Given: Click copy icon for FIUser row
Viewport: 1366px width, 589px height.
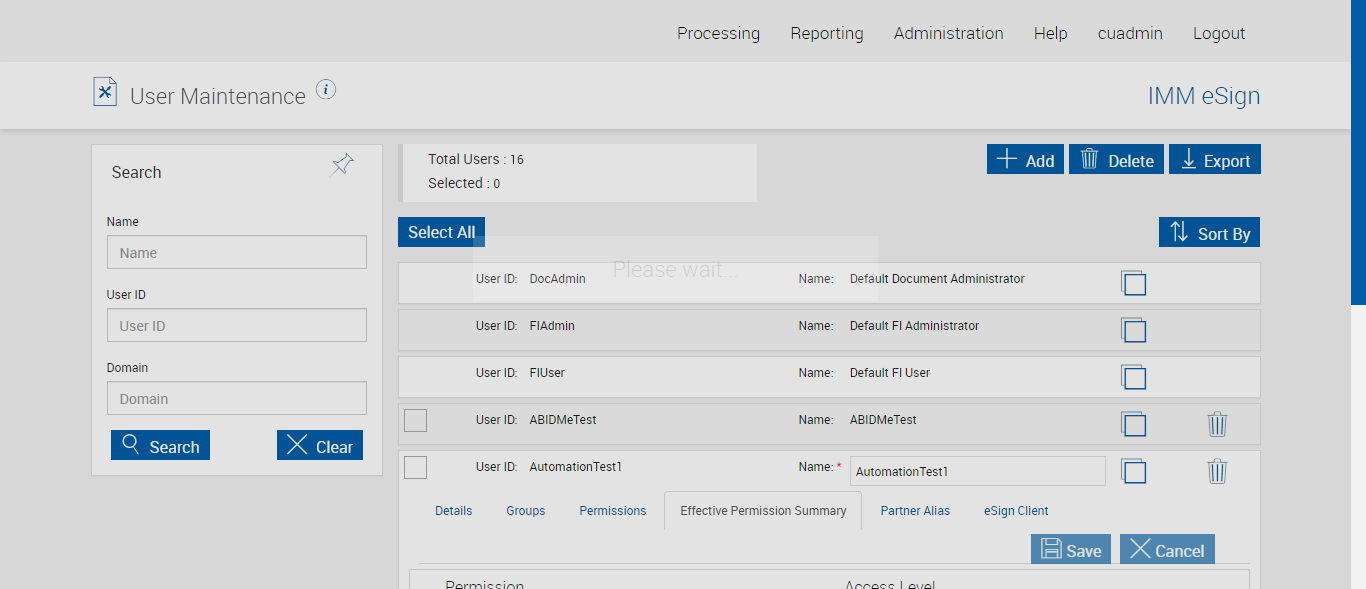Looking at the screenshot, I should tap(1133, 377).
